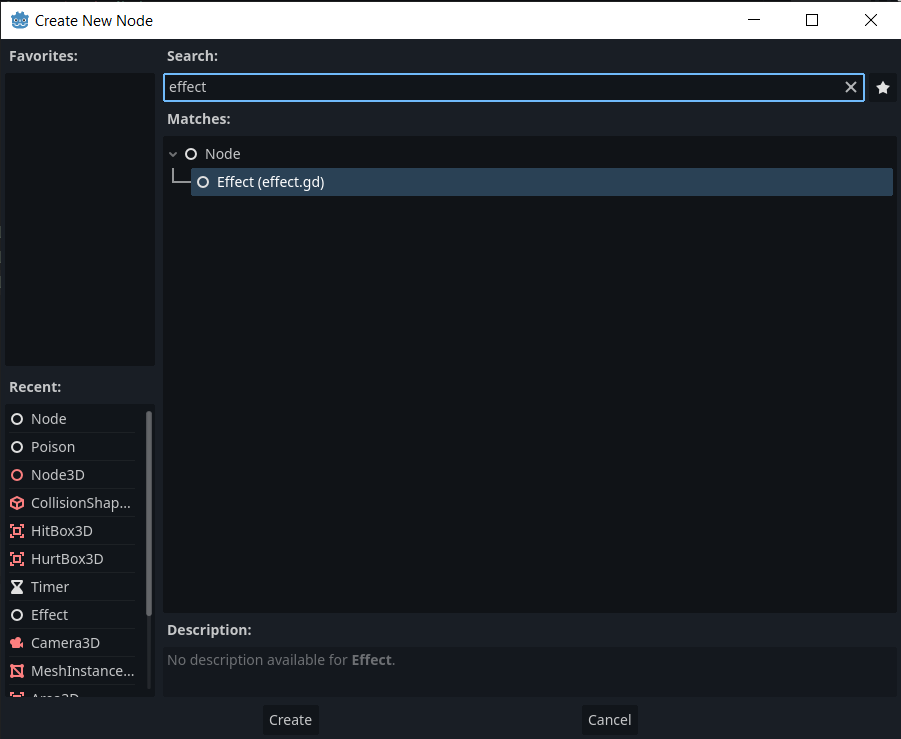Image resolution: width=901 pixels, height=739 pixels.
Task: Clear the effect search query
Action: point(850,87)
